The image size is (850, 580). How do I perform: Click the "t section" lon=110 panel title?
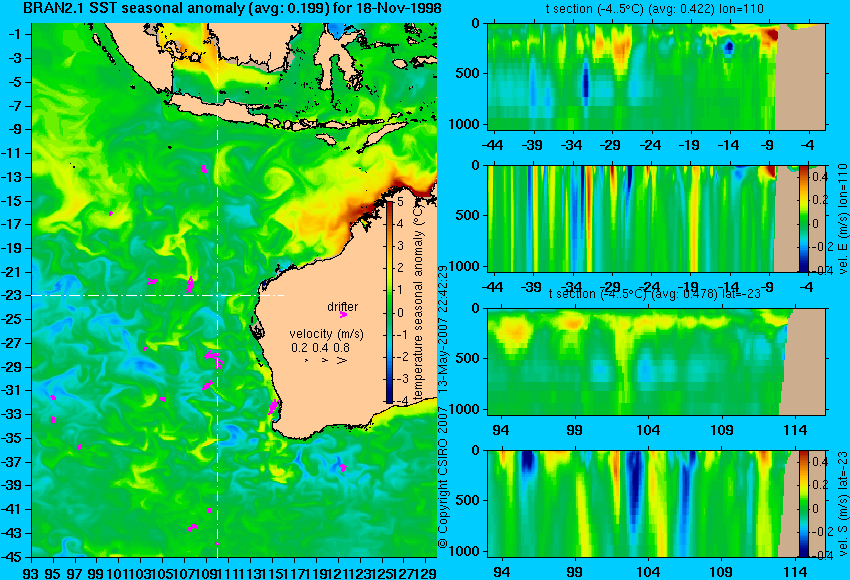pos(654,9)
